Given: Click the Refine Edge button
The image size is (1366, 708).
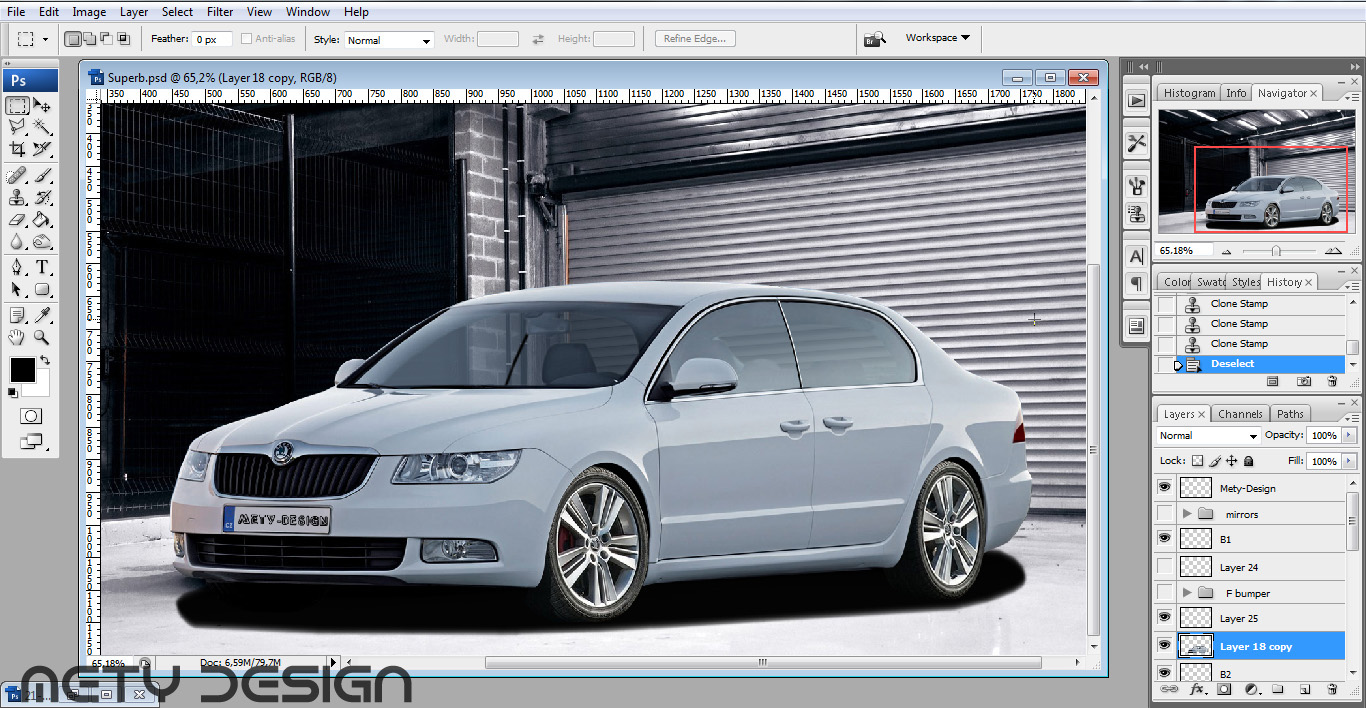Looking at the screenshot, I should click(696, 39).
